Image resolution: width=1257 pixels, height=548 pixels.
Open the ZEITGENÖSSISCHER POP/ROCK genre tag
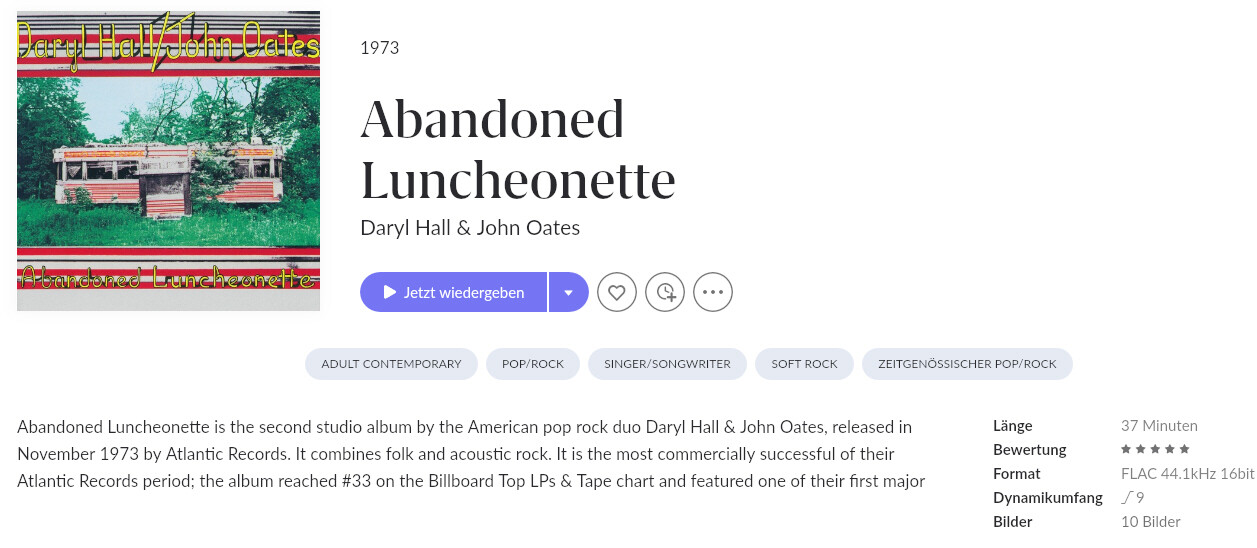967,364
